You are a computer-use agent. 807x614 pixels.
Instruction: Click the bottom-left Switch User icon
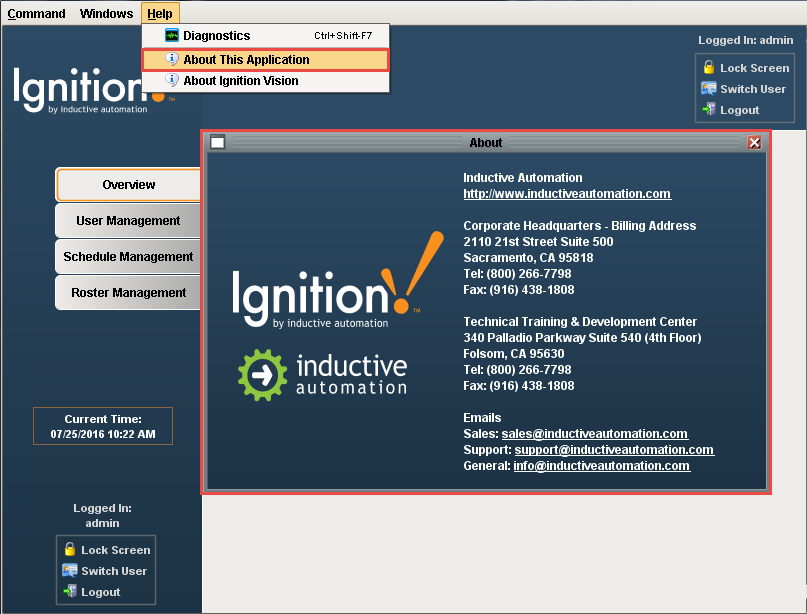70,571
